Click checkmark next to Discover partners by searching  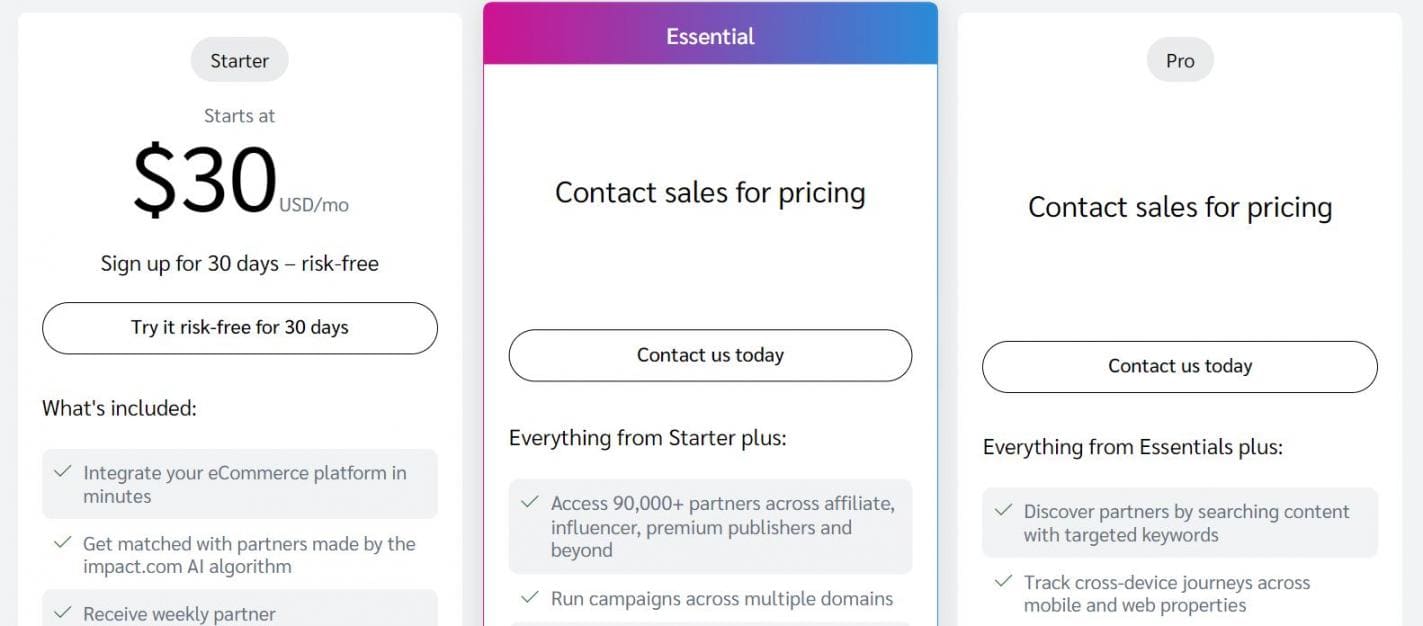click(x=1003, y=511)
